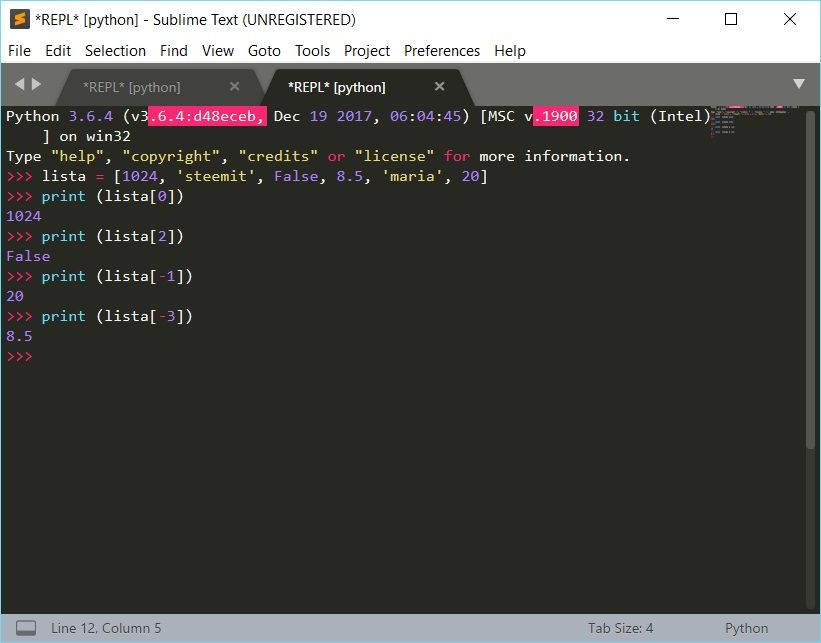Close the Sublime Text window
The height and width of the screenshot is (643, 821).
(x=790, y=19)
